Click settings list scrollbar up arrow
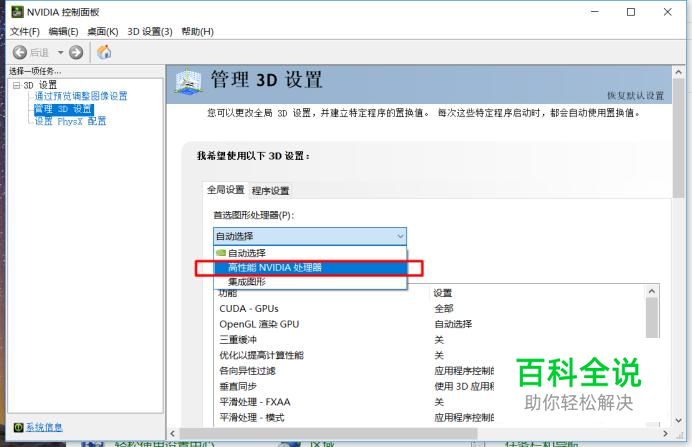Image resolution: width=692 pixels, height=447 pixels. (652, 291)
